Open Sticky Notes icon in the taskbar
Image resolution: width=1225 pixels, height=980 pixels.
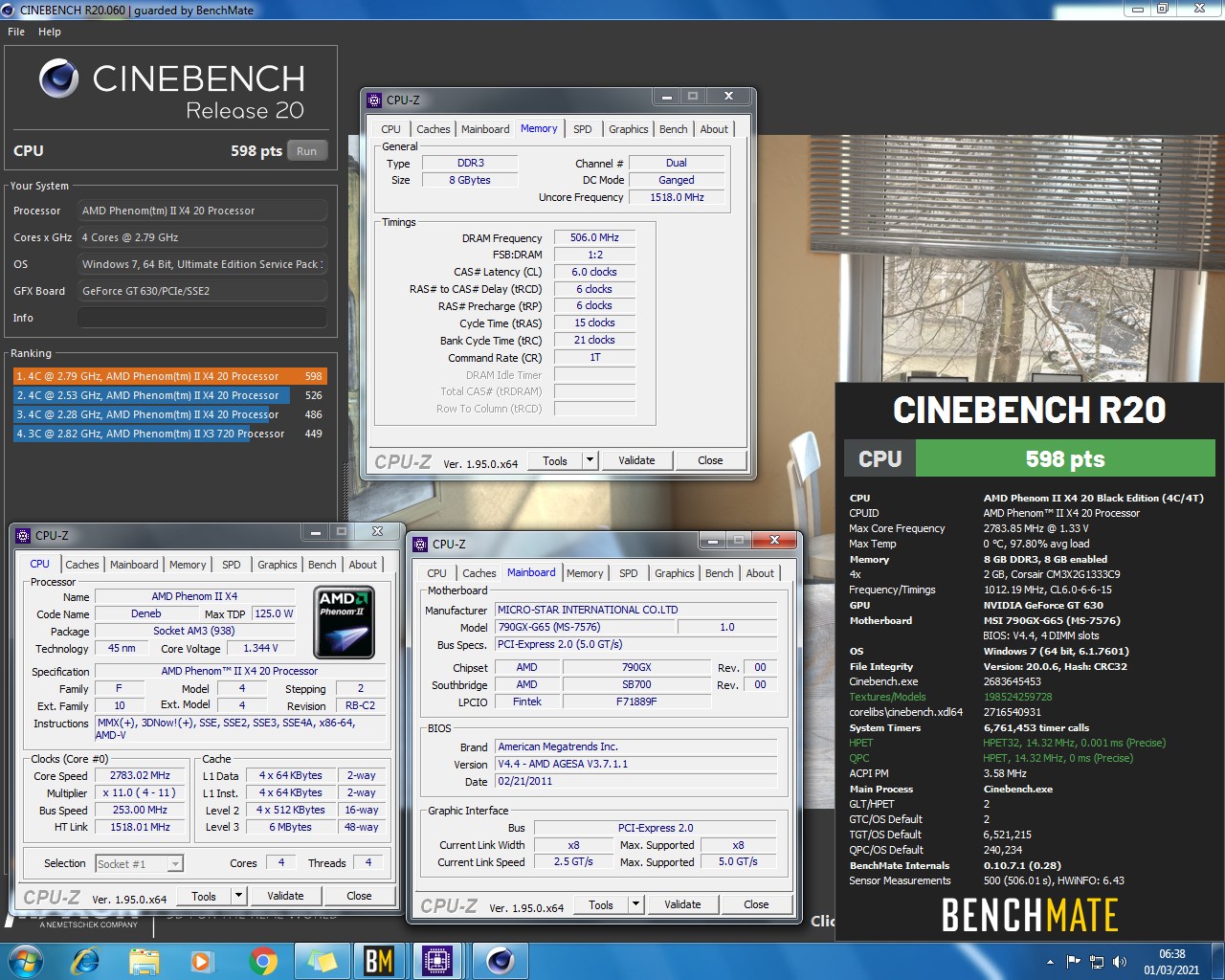pos(322,960)
